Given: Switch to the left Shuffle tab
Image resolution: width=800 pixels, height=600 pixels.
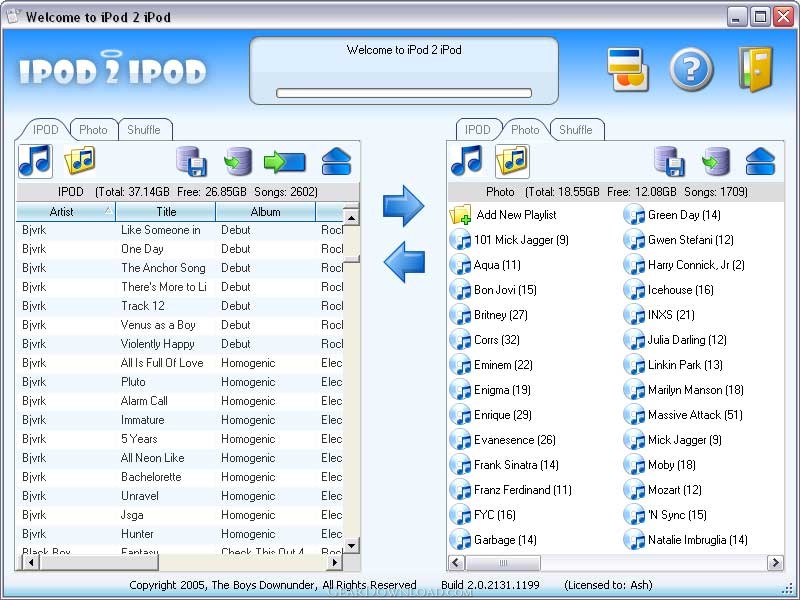Looking at the screenshot, I should pyautogui.click(x=144, y=130).
